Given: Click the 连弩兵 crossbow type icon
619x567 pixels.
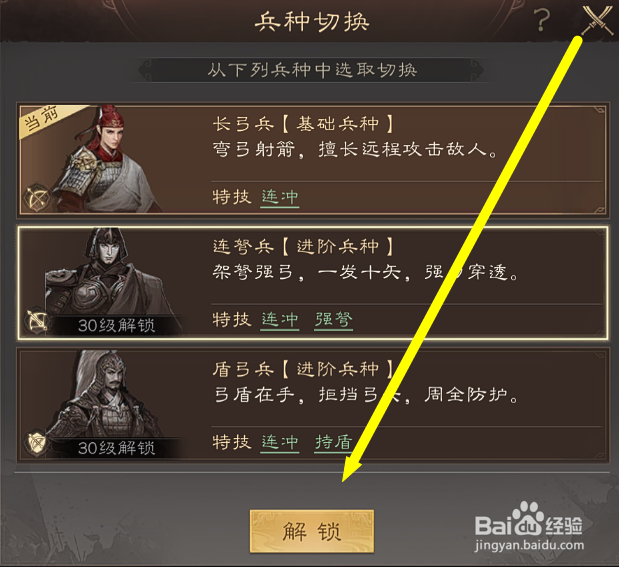Looking at the screenshot, I should [x=36, y=320].
